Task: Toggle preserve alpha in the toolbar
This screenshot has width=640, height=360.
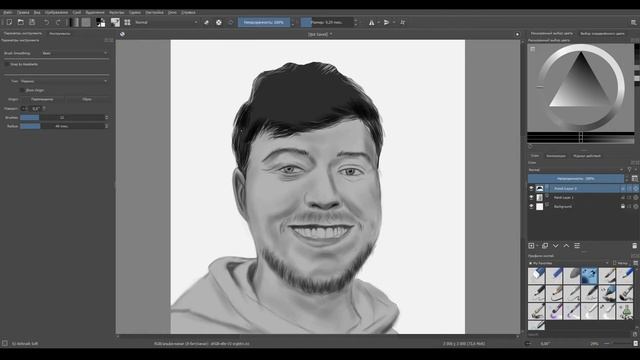Action: [219, 22]
